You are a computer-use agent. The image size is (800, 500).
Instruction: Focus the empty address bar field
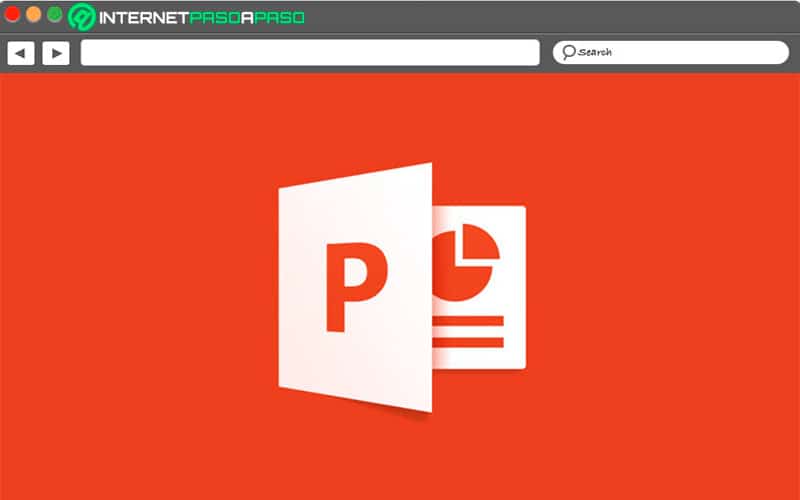(x=310, y=53)
